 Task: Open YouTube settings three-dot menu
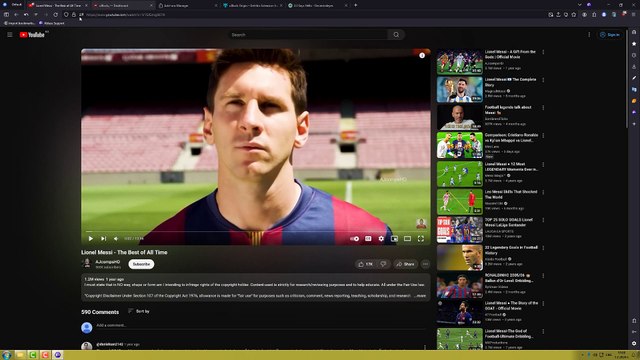[x=589, y=35]
